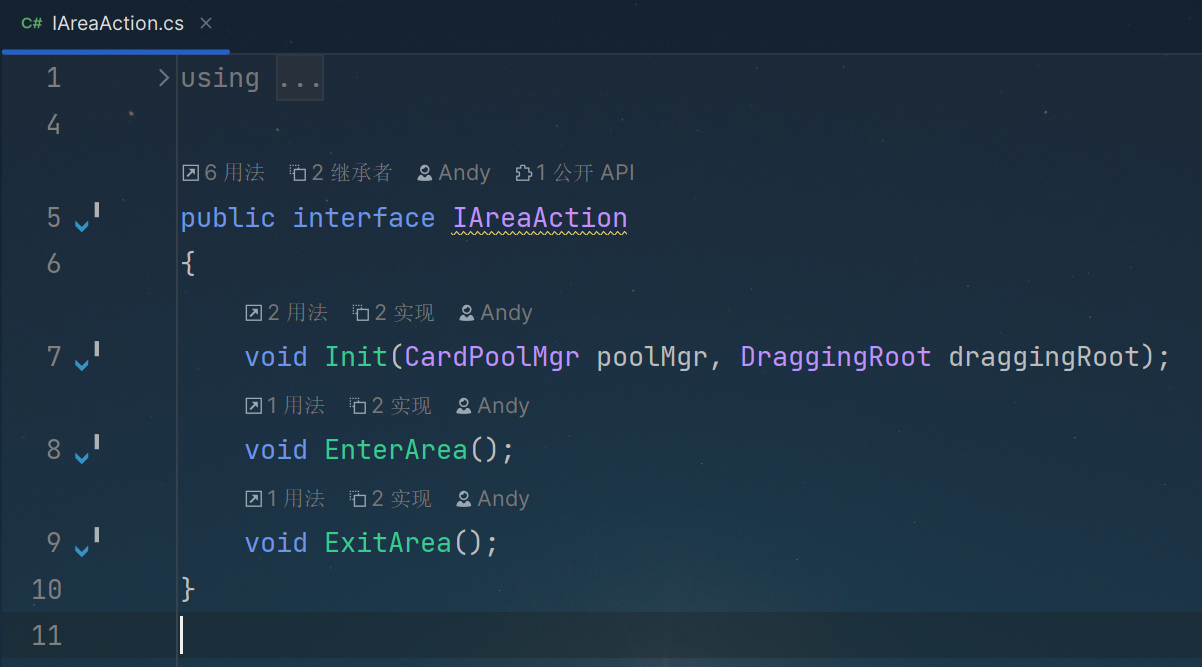Click the implementations gutter icon on line 5

[x=86, y=218]
